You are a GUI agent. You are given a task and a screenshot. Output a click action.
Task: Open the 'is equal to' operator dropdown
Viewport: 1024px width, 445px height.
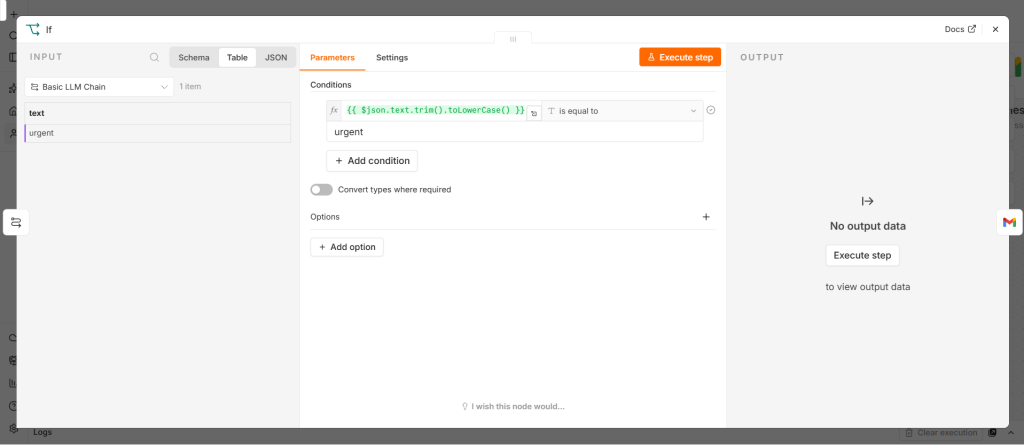pyautogui.click(x=622, y=111)
